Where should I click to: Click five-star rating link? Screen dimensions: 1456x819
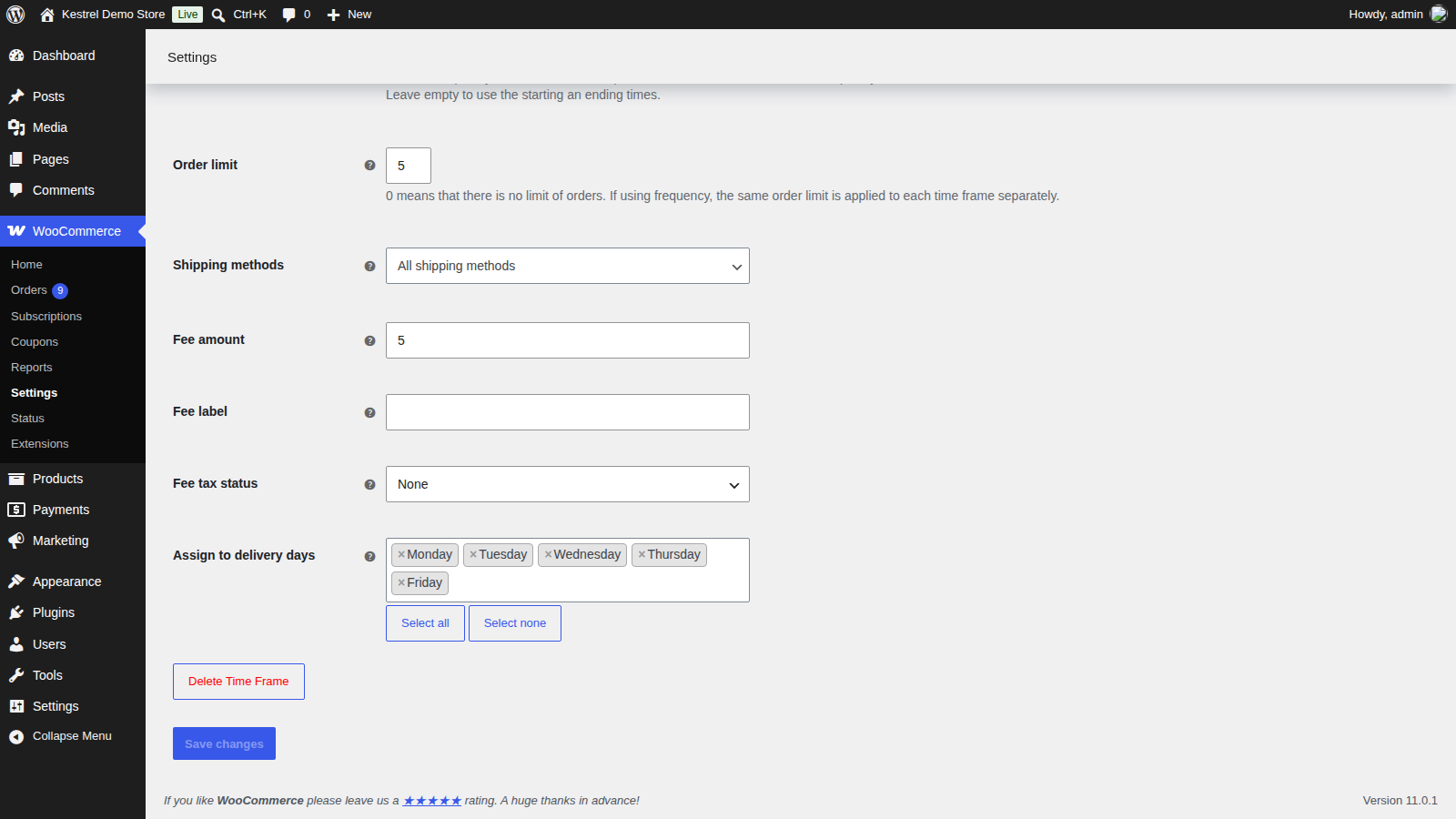tap(432, 801)
